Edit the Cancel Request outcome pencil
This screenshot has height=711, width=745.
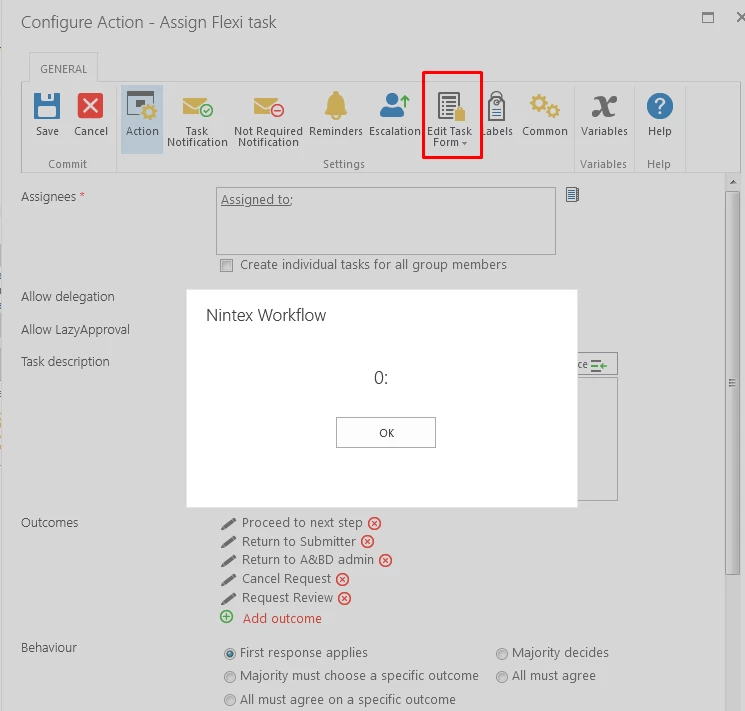(229, 579)
